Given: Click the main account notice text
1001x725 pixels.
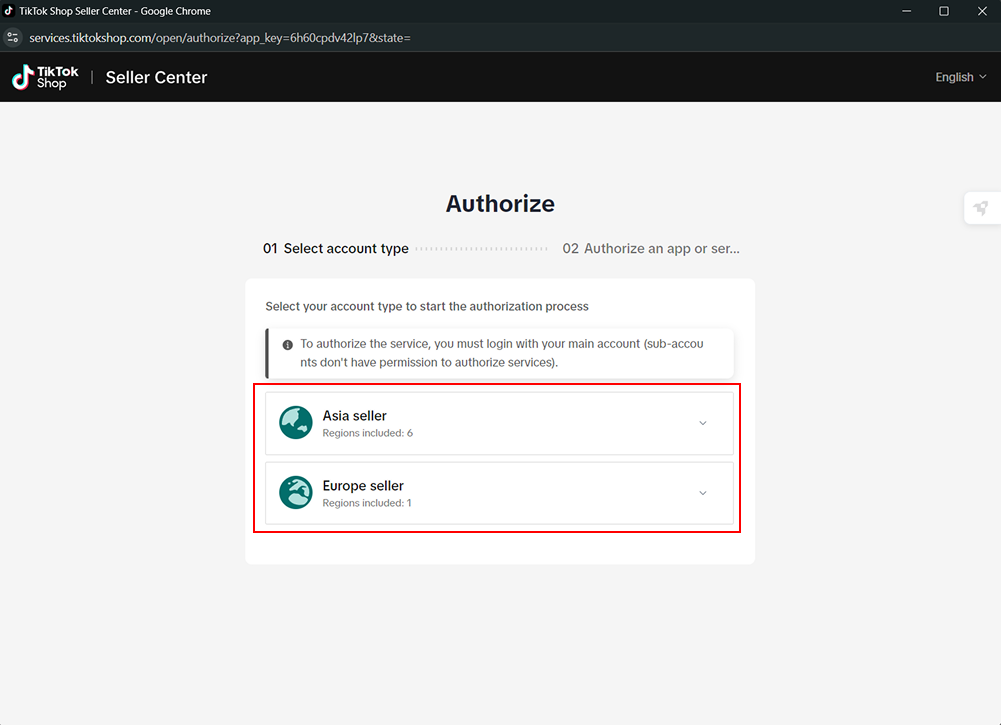Looking at the screenshot, I should [502, 353].
